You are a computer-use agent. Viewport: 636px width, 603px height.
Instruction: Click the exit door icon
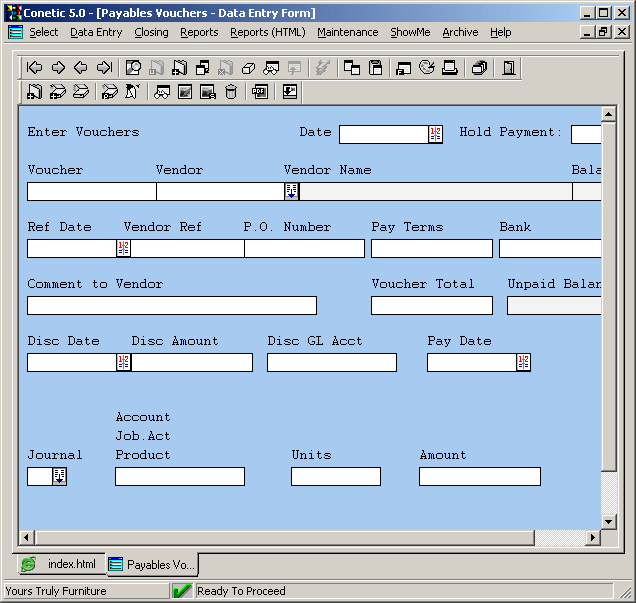pyautogui.click(x=509, y=68)
